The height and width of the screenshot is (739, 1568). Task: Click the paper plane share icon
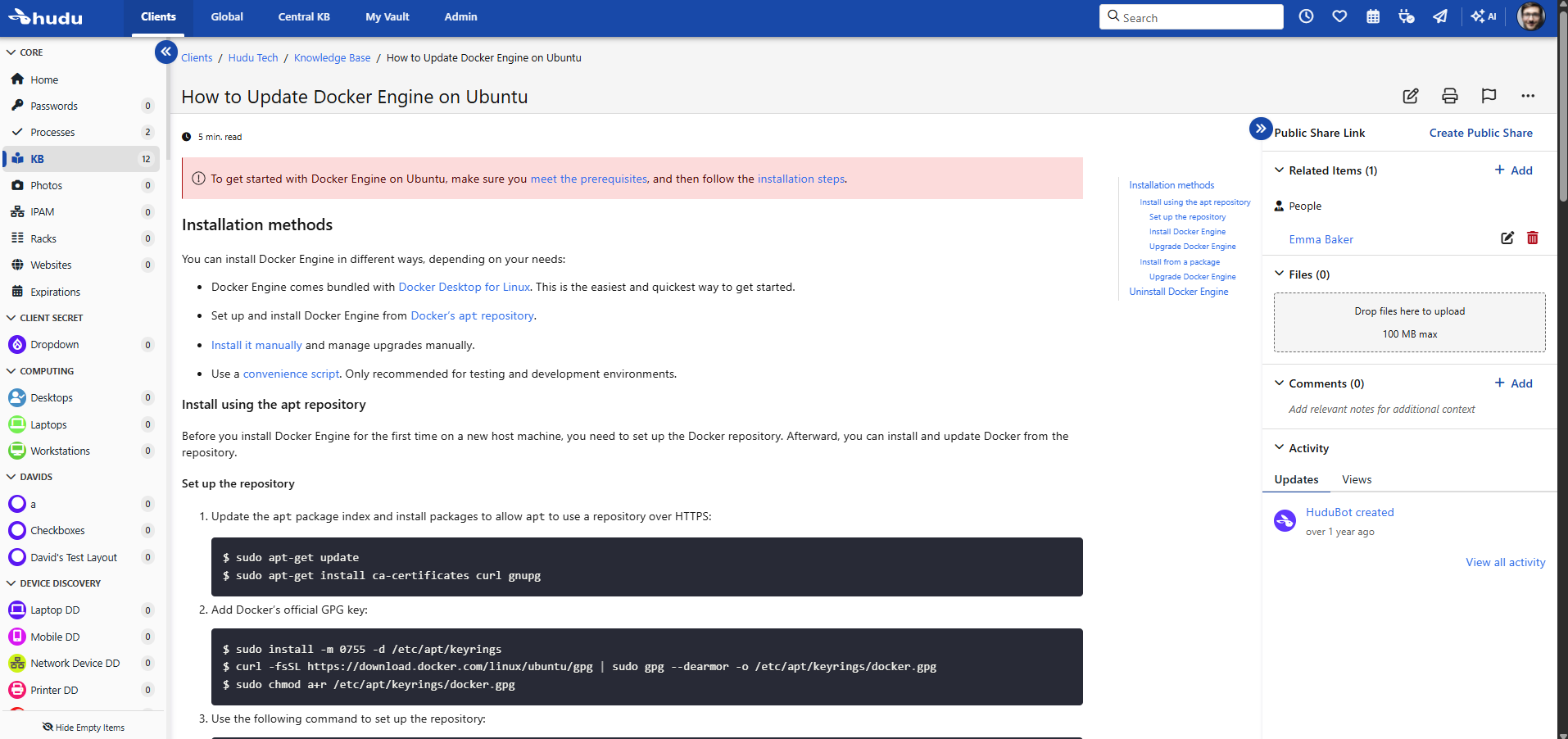pyautogui.click(x=1440, y=16)
